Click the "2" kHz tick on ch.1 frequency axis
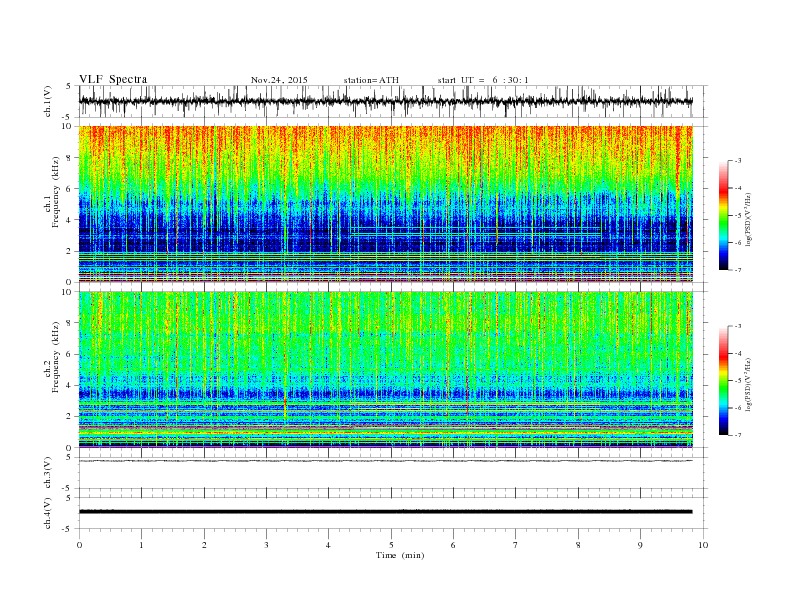This screenshot has width=792, height=612. [x=70, y=251]
